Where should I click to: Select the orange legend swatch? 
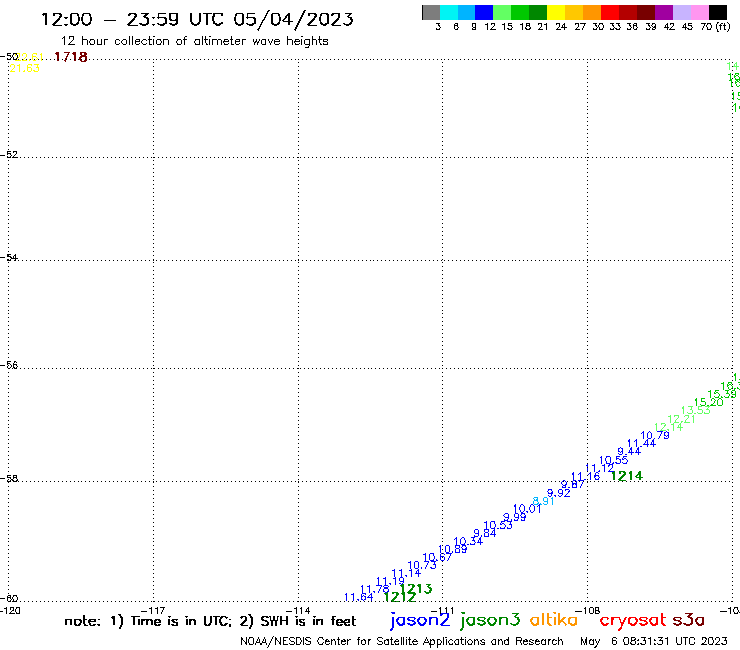(x=592, y=12)
